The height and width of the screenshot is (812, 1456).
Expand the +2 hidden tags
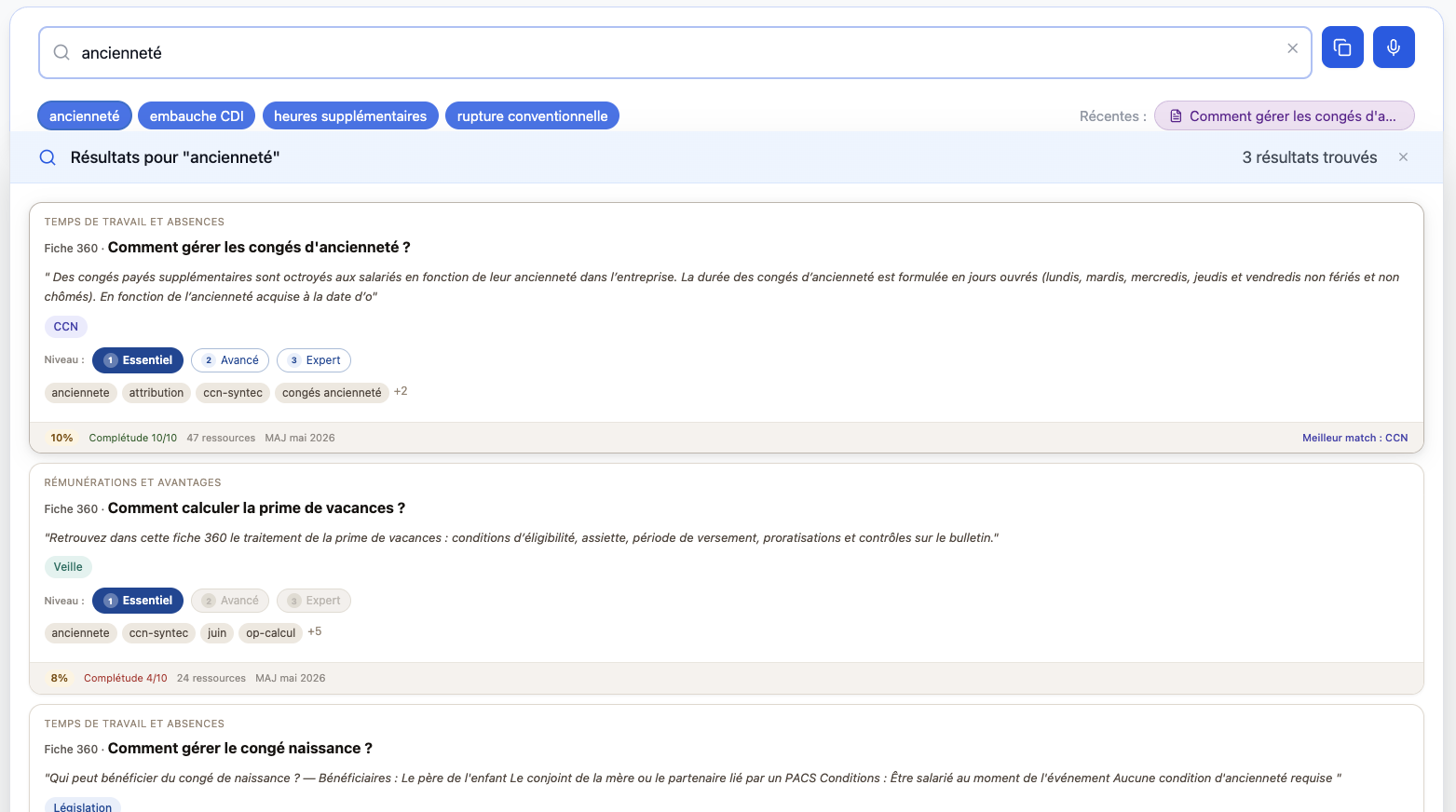click(401, 392)
